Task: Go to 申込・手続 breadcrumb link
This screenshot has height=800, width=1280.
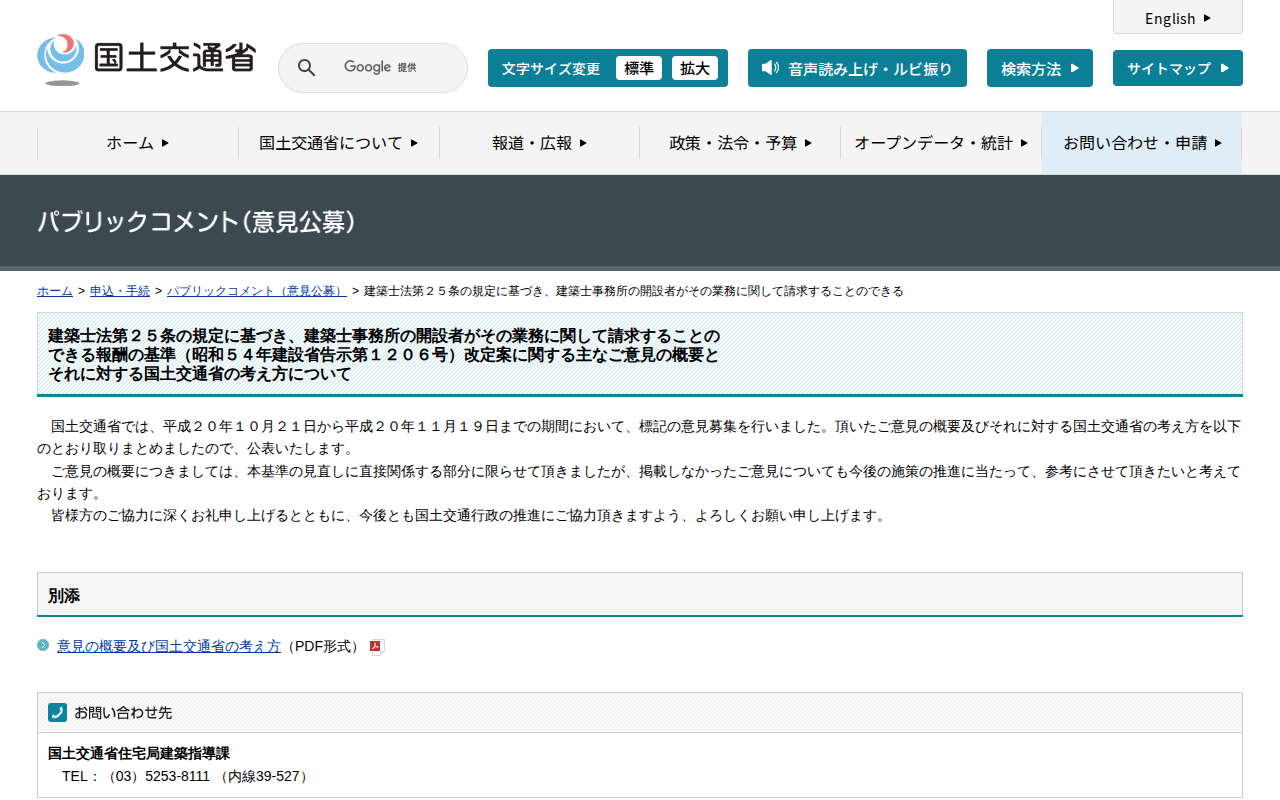Action: pos(120,291)
